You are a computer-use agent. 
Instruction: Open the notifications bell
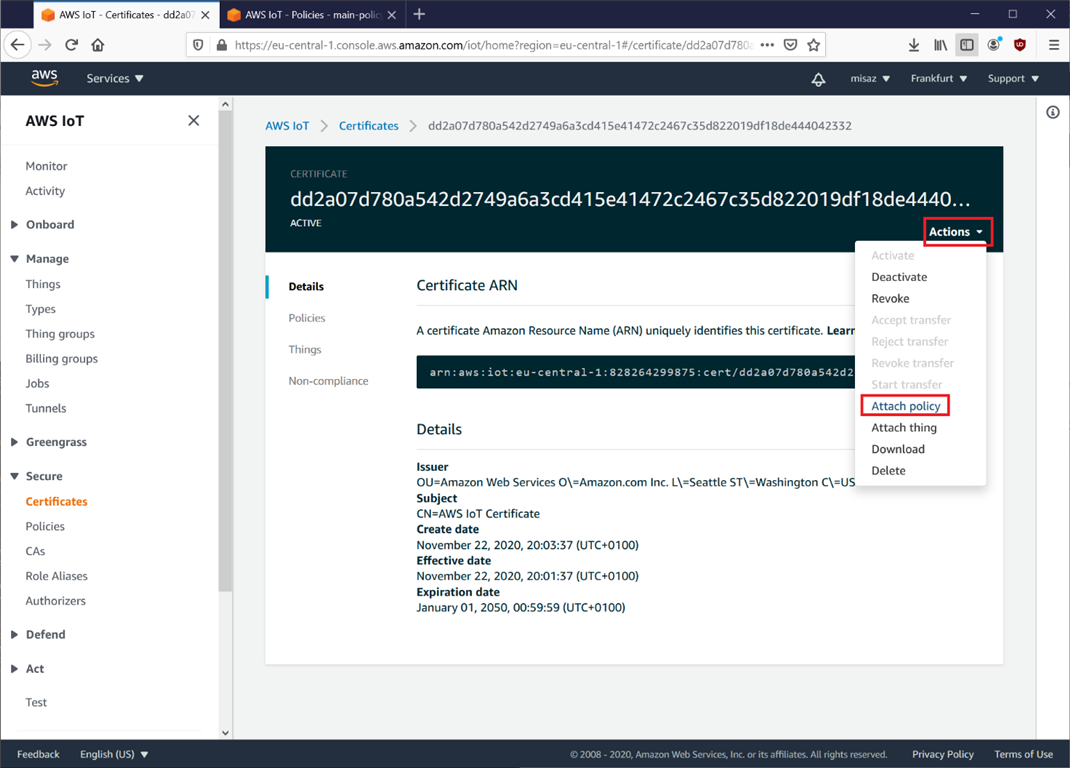click(x=818, y=79)
